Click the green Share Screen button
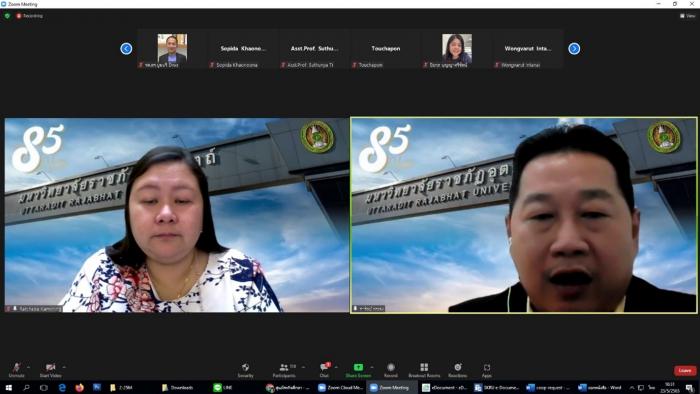The image size is (700, 394). 358,370
